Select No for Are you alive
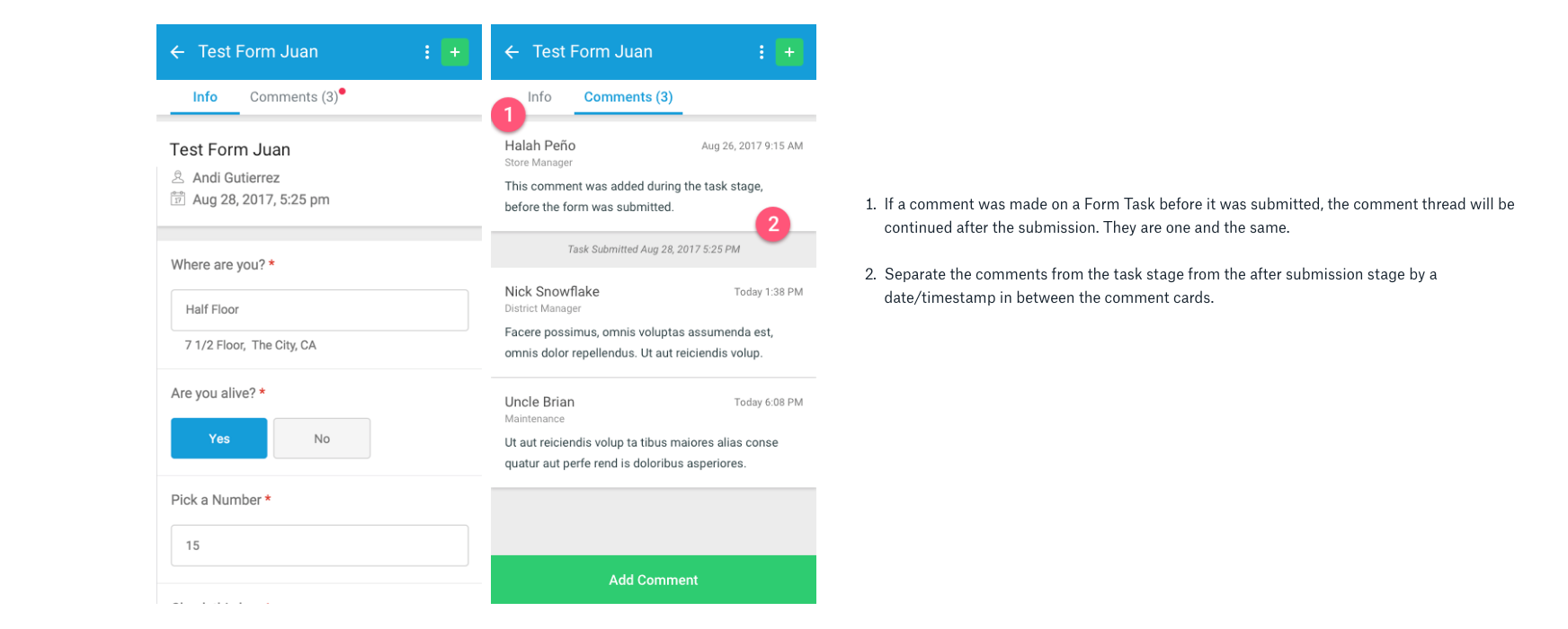Screen dimensions: 1568x629 322,439
